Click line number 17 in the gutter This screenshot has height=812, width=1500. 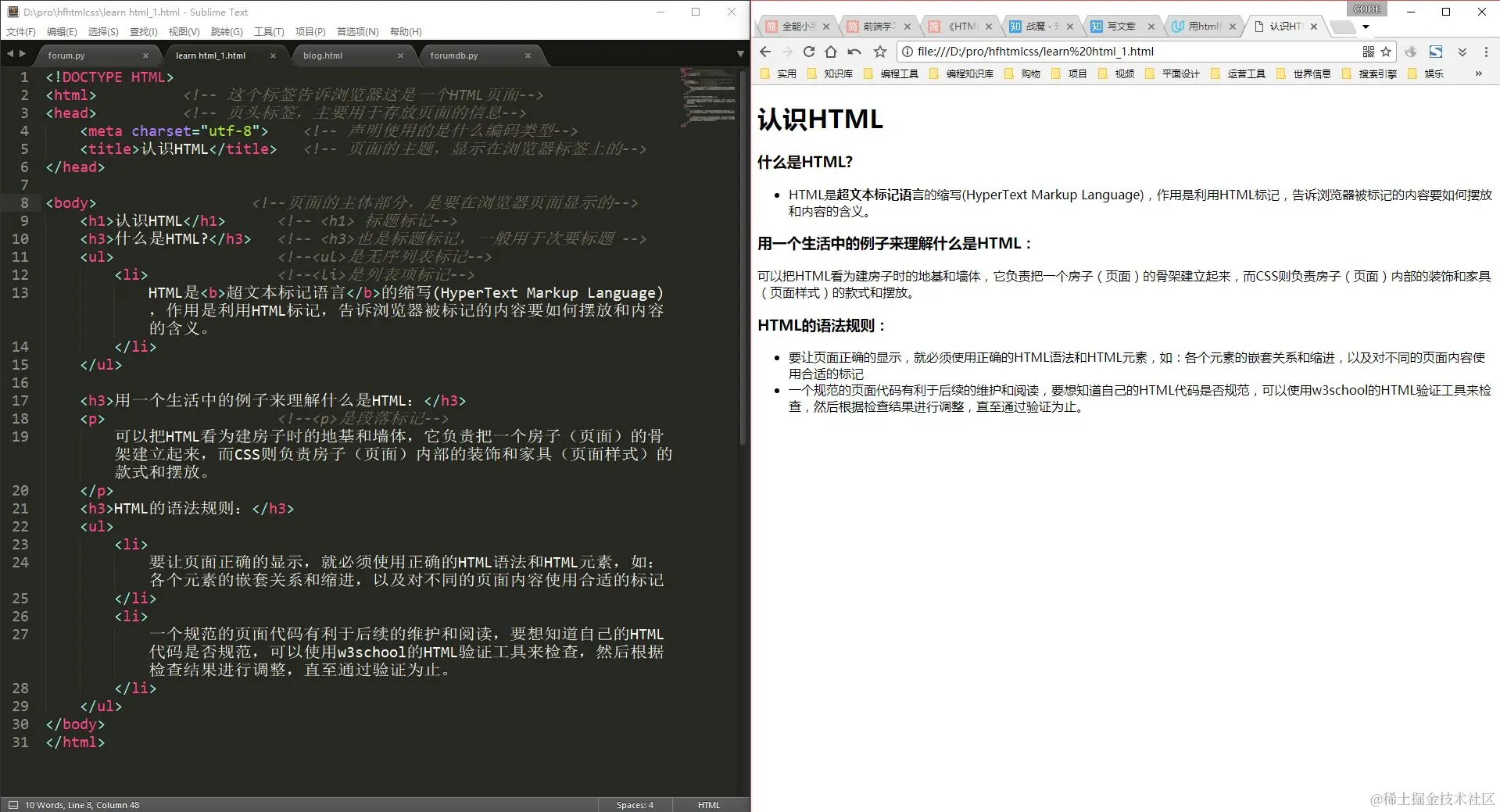click(x=20, y=401)
